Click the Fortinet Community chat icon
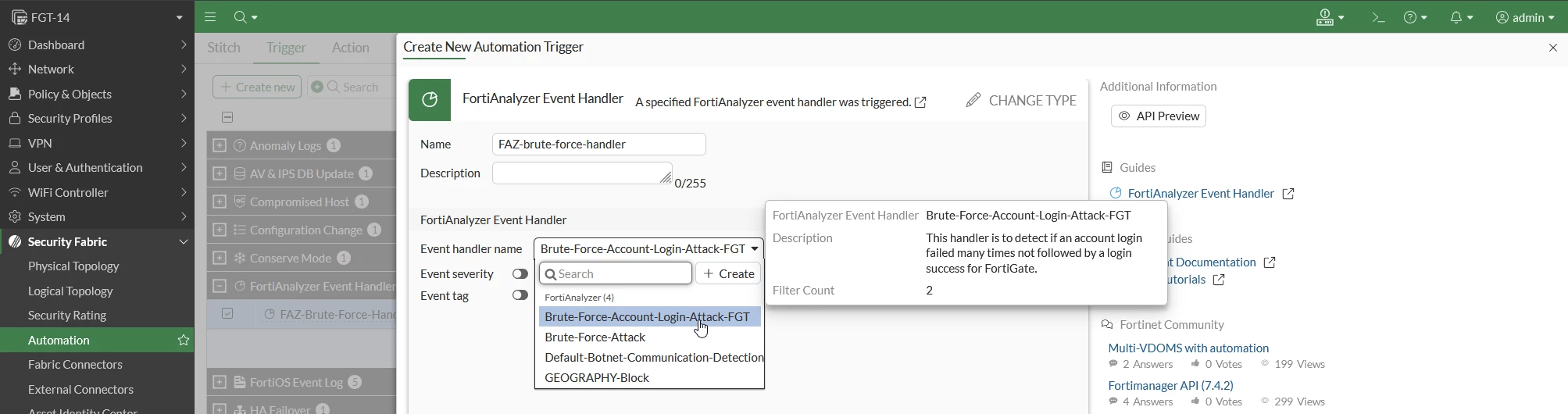The height and width of the screenshot is (414, 1568). click(x=1107, y=325)
